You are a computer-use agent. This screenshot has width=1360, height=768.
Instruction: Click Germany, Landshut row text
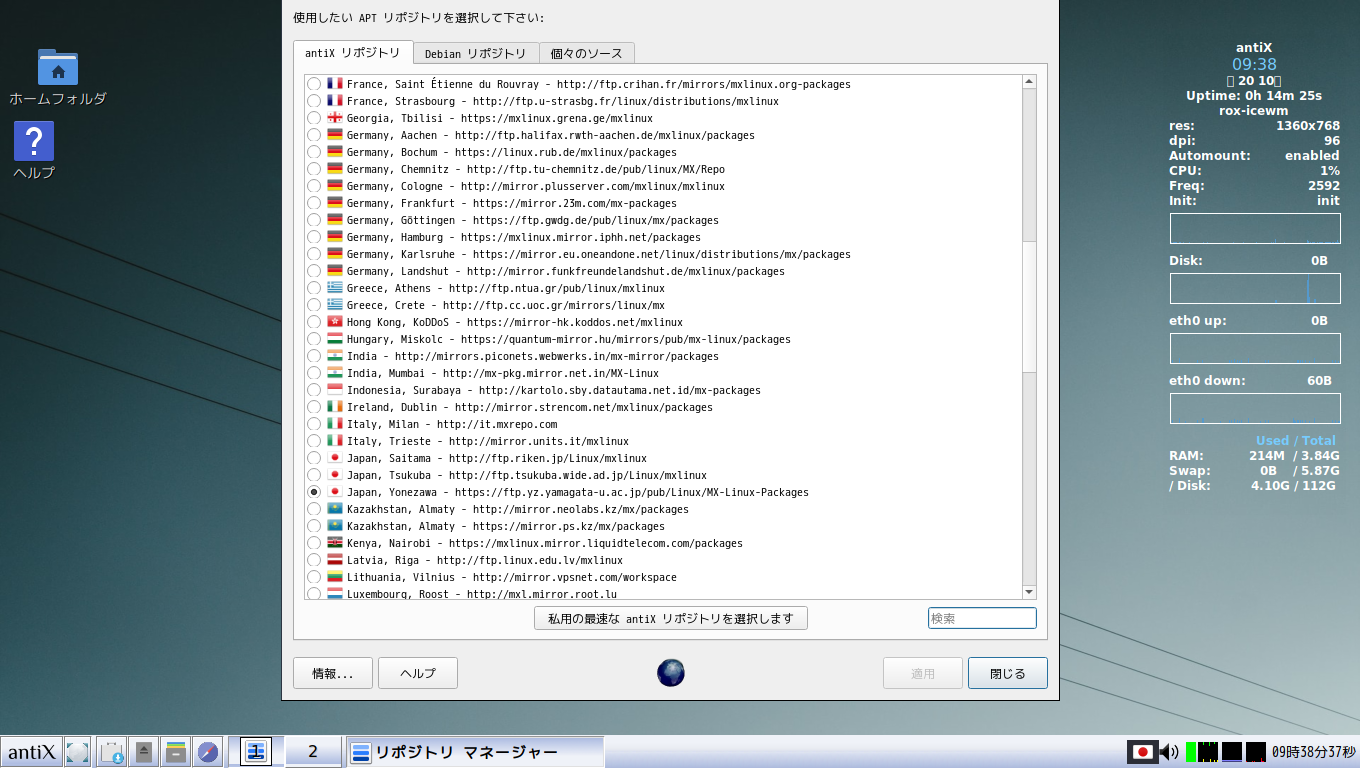click(x=566, y=271)
